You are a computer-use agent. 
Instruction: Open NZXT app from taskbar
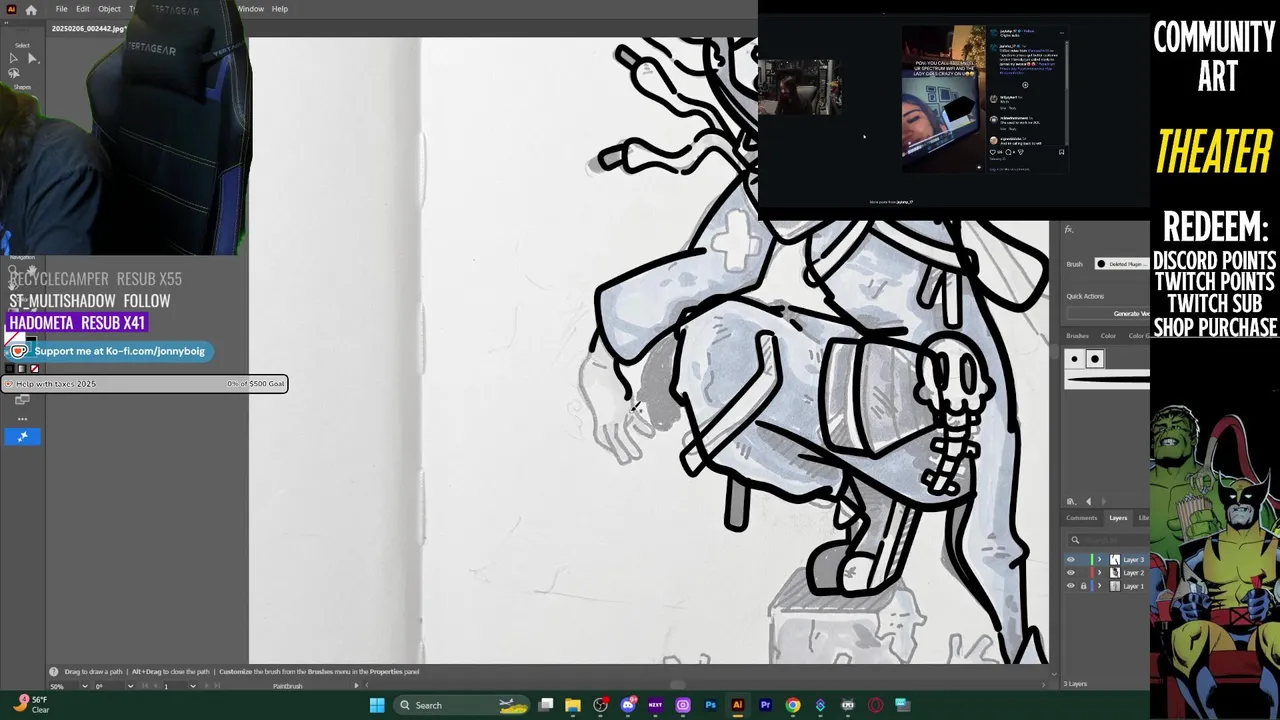(655, 705)
